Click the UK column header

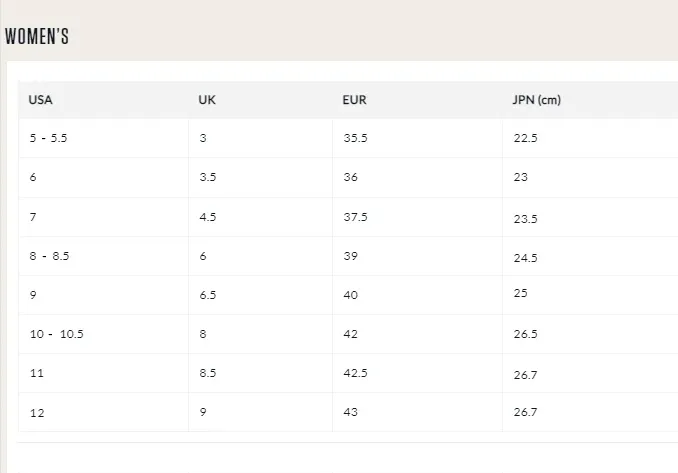pyautogui.click(x=207, y=100)
